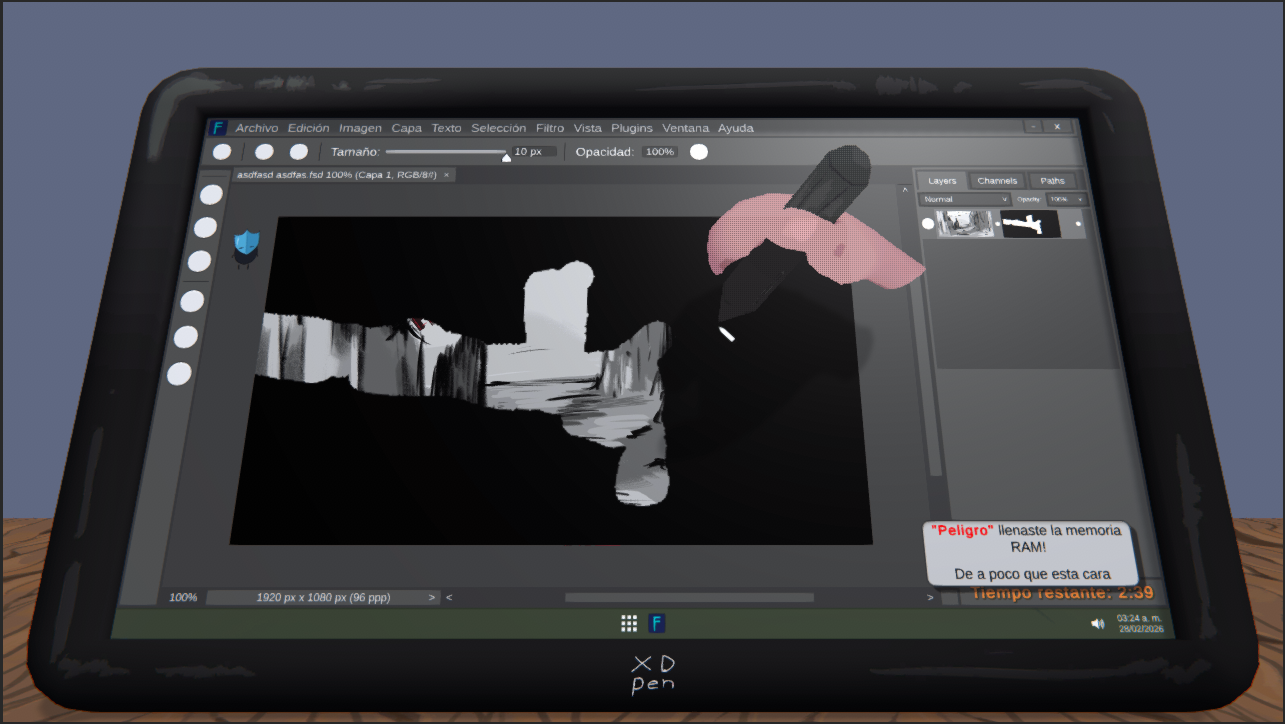This screenshot has width=1285, height=724.
Task: Switch to the Paths tab
Action: (x=1053, y=181)
